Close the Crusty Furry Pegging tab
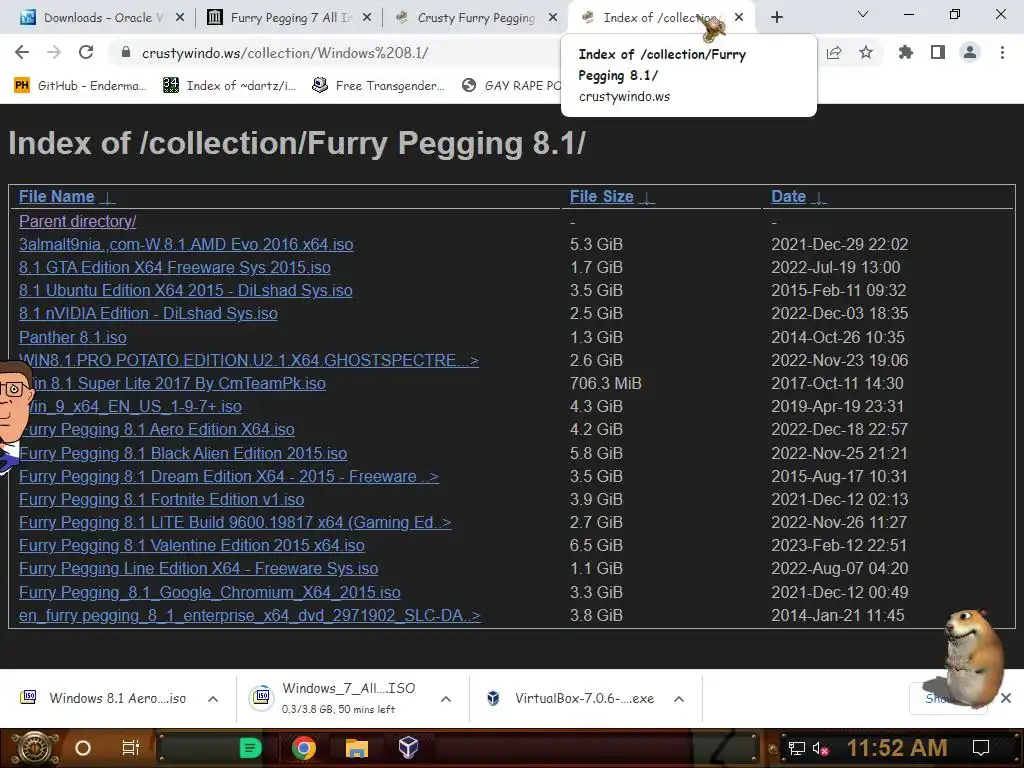 pos(553,18)
